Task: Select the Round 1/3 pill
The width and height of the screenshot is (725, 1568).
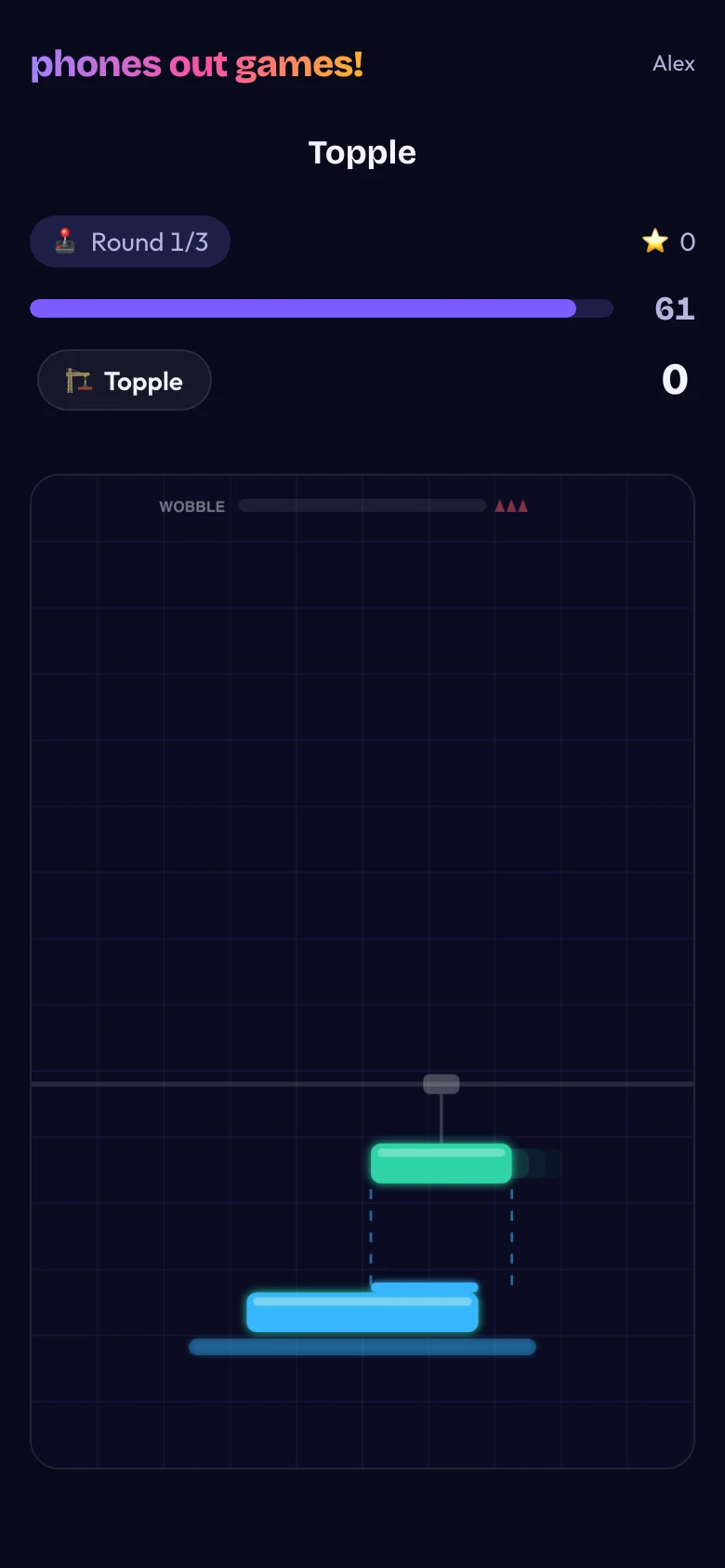Action: 130,242
